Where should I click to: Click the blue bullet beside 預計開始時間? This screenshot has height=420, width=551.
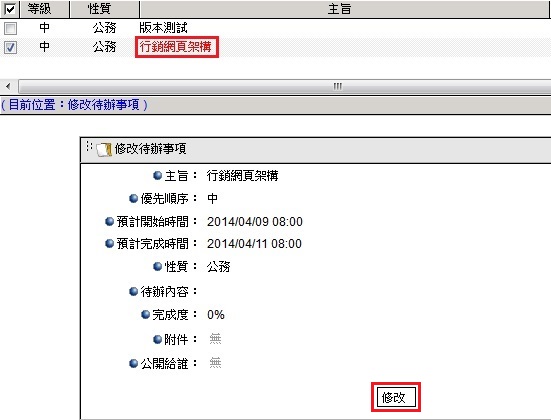(109, 221)
